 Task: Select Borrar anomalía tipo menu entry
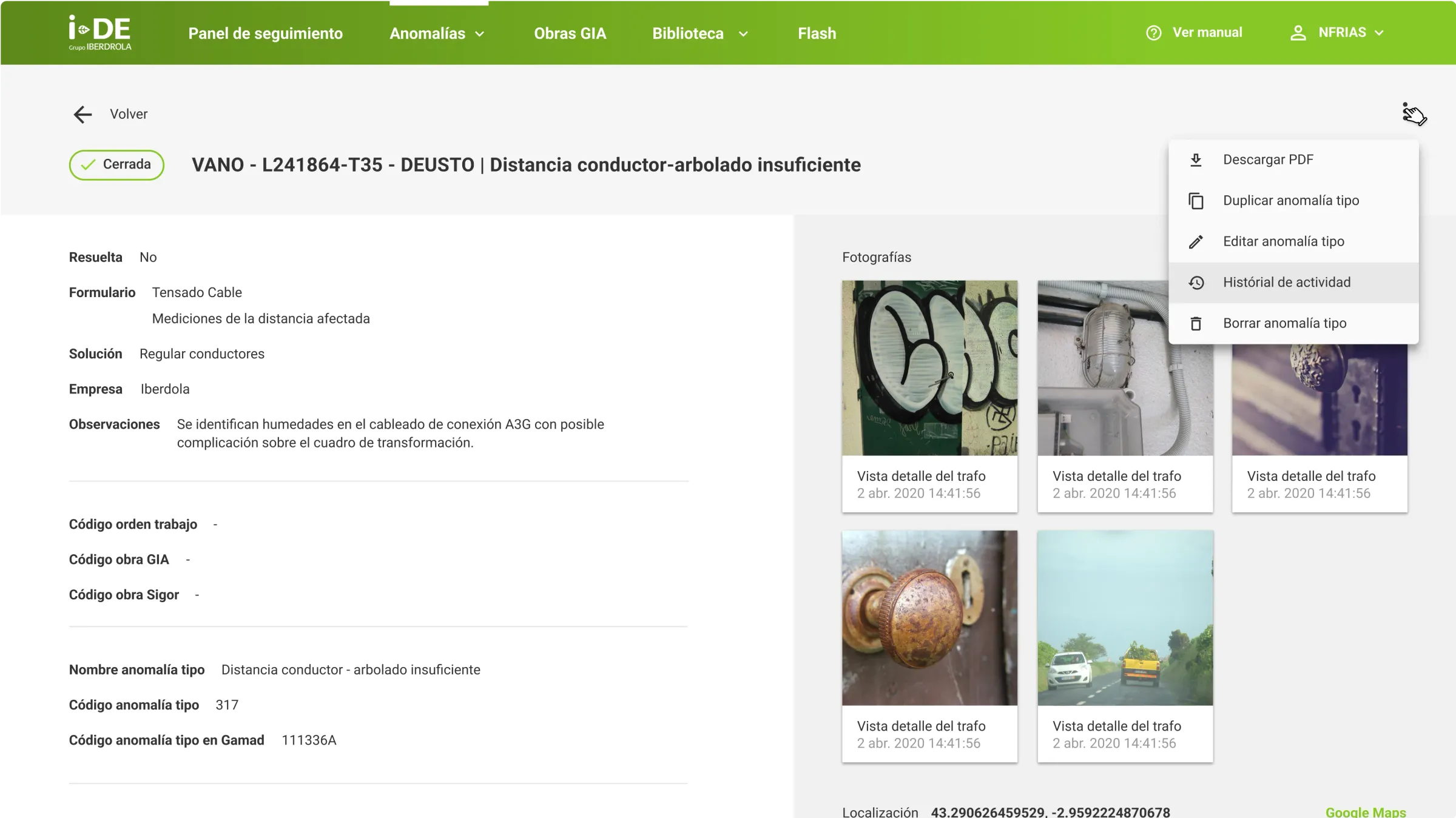1284,323
